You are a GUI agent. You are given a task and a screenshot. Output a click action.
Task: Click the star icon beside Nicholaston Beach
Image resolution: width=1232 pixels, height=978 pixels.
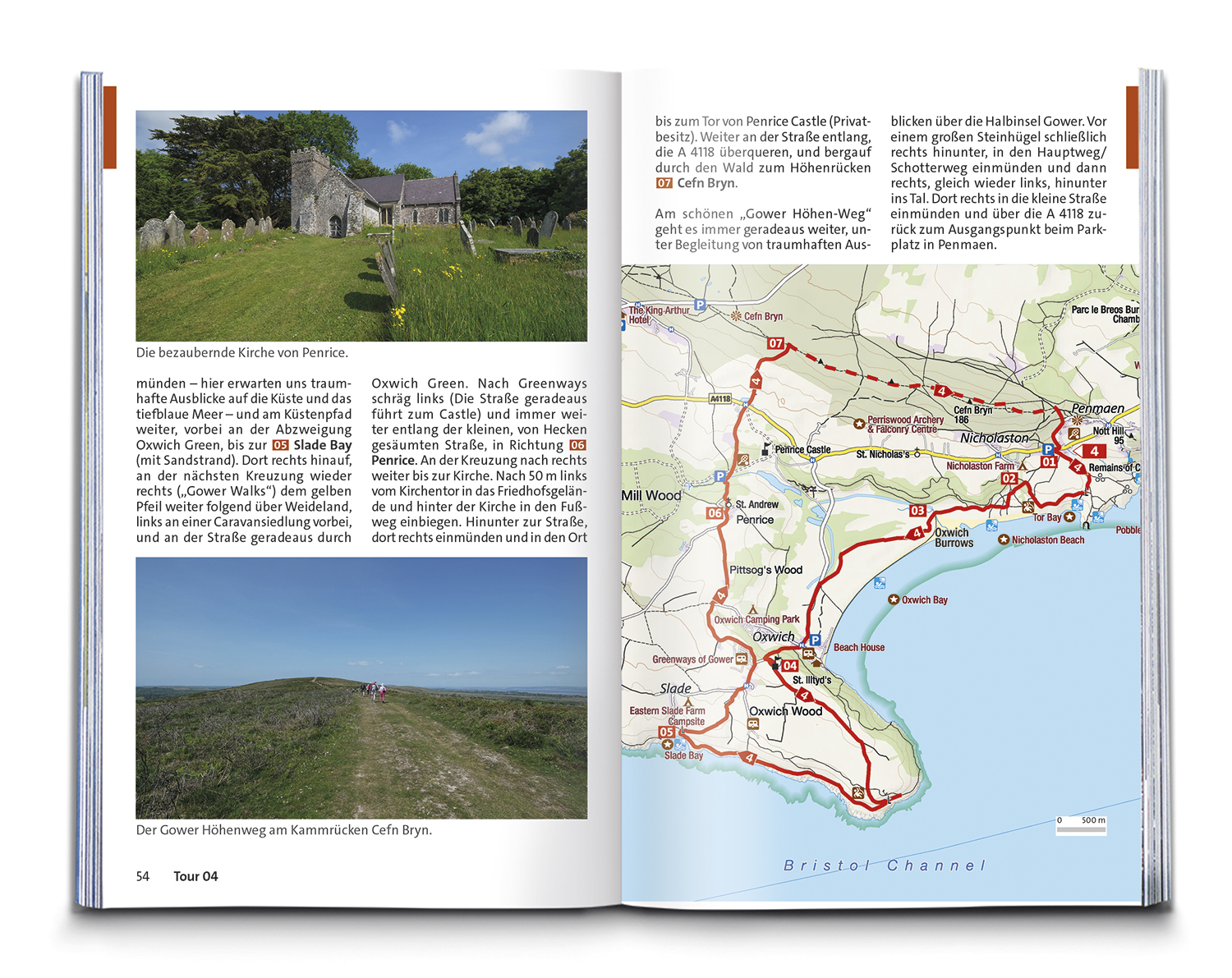tap(1003, 540)
